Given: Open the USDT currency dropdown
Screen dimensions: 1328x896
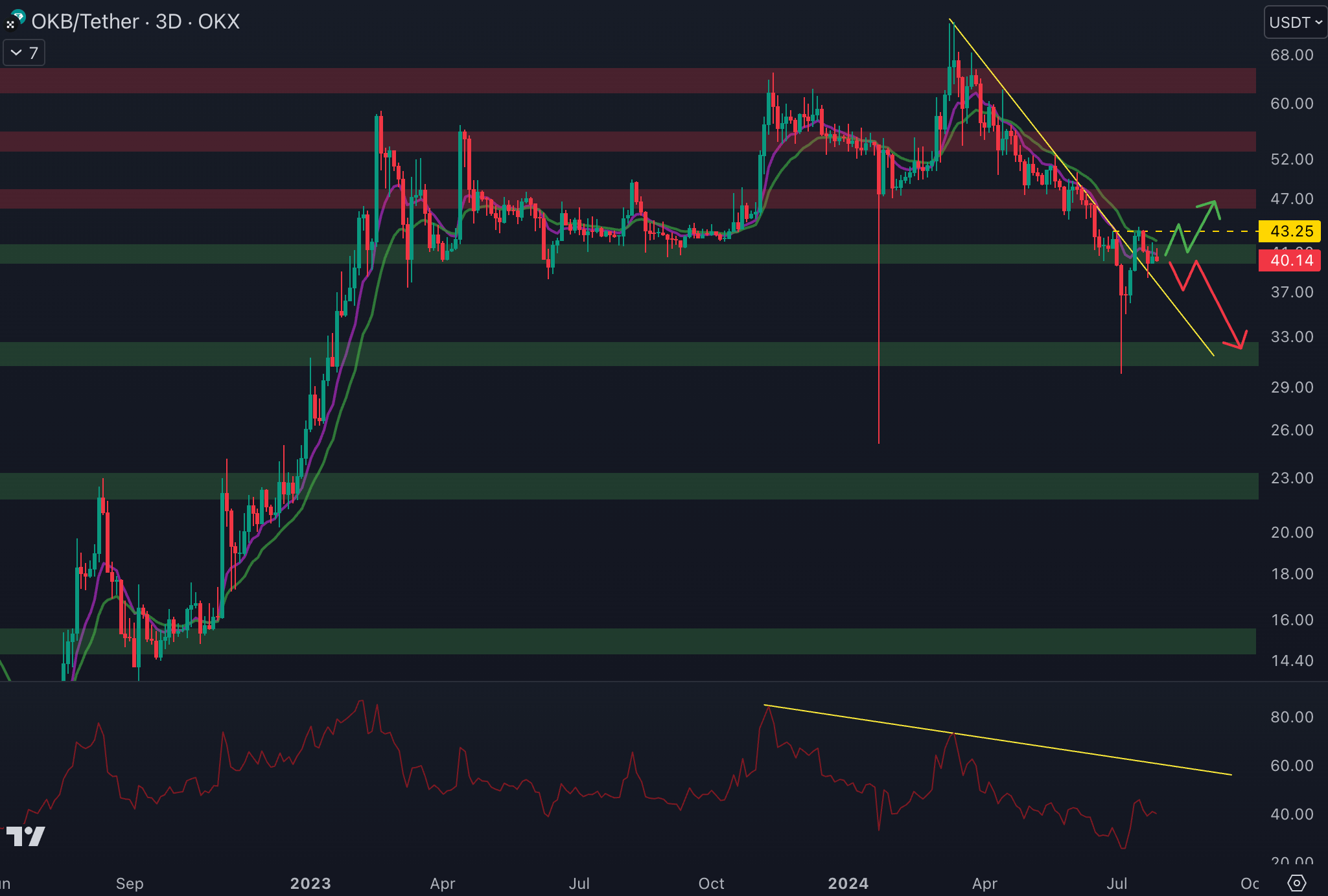Looking at the screenshot, I should (1295, 23).
